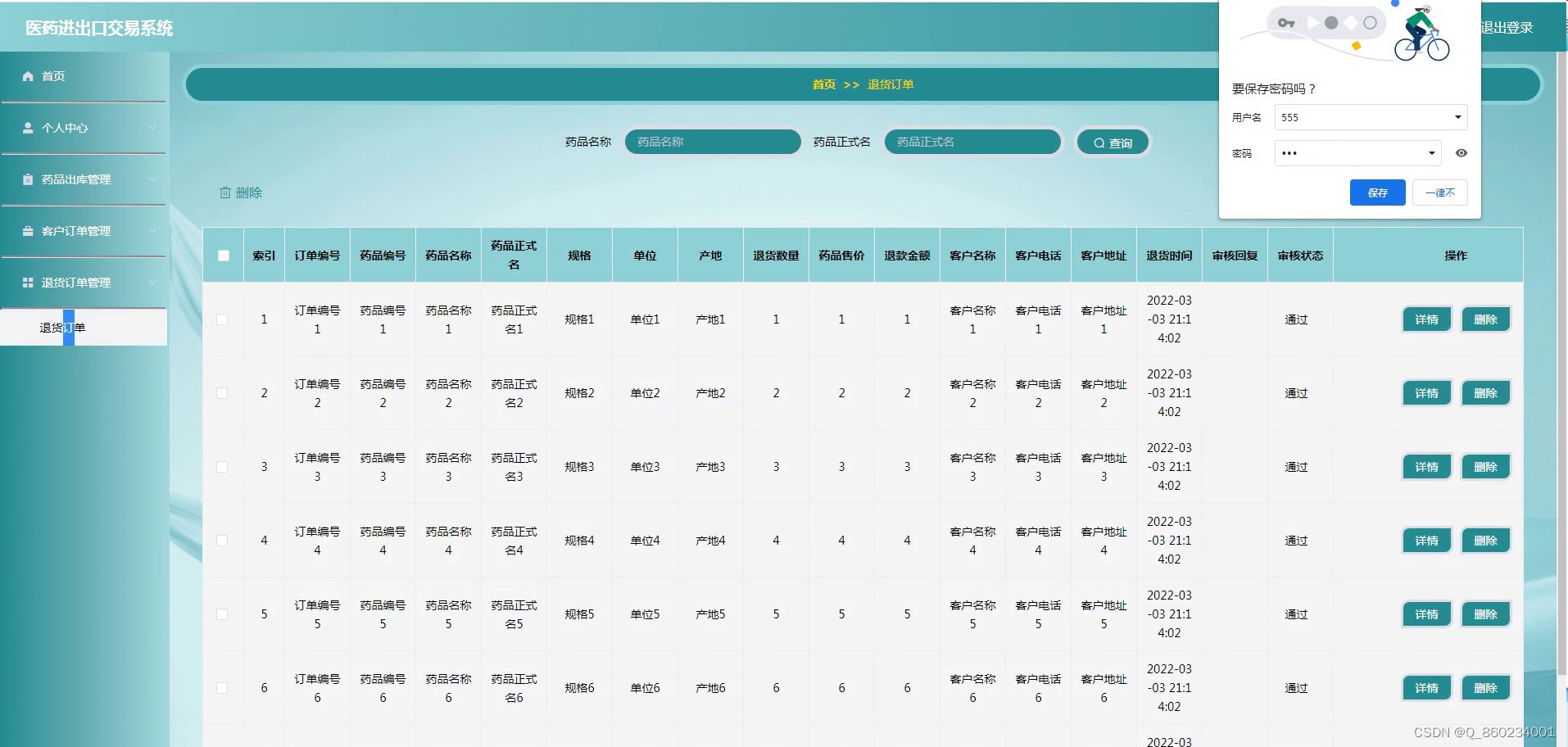The height and width of the screenshot is (747, 1568).
Task: Open 退货订单管理 sidebar menu
Action: point(84,283)
